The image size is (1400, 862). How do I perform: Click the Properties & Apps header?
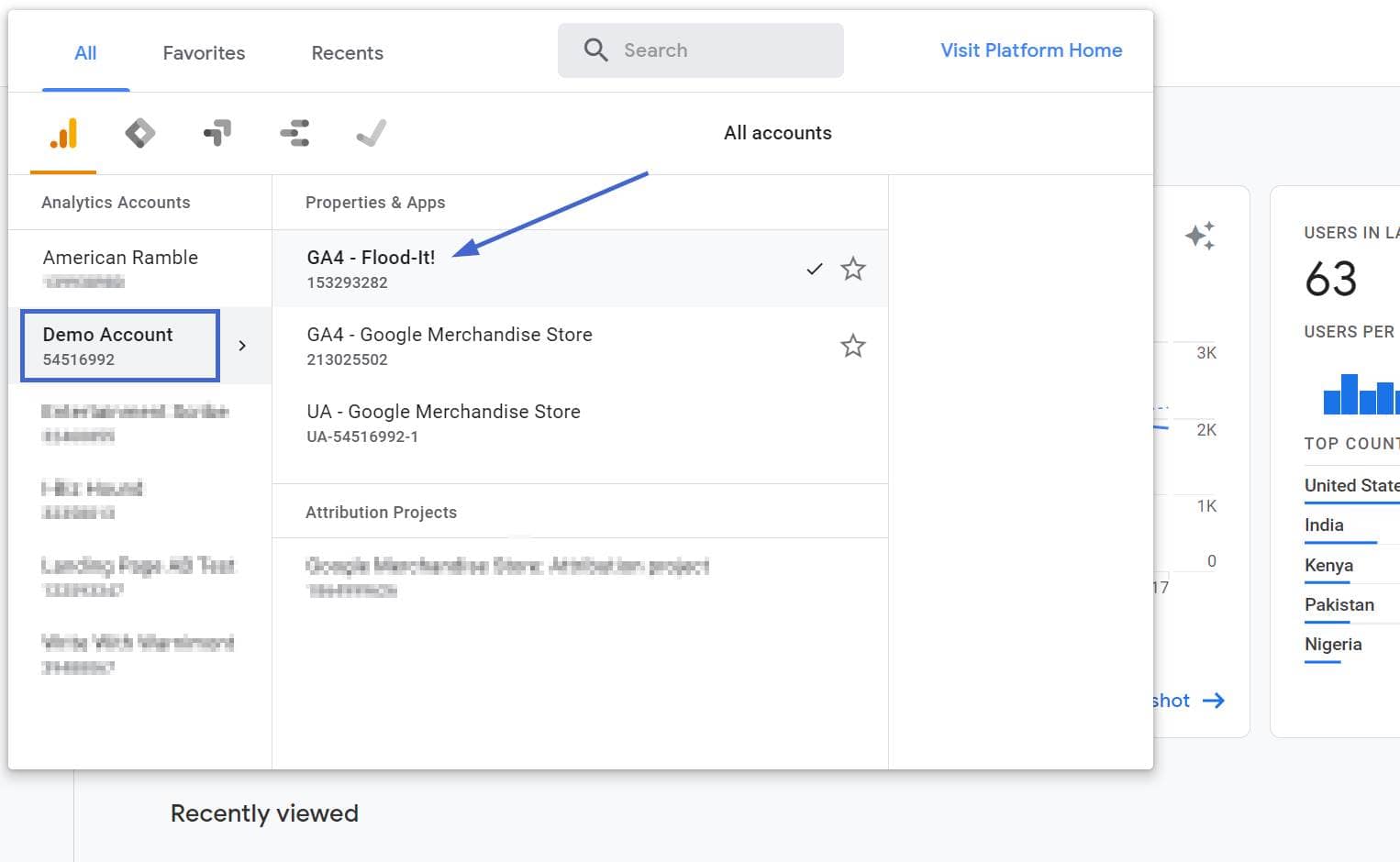tap(375, 203)
